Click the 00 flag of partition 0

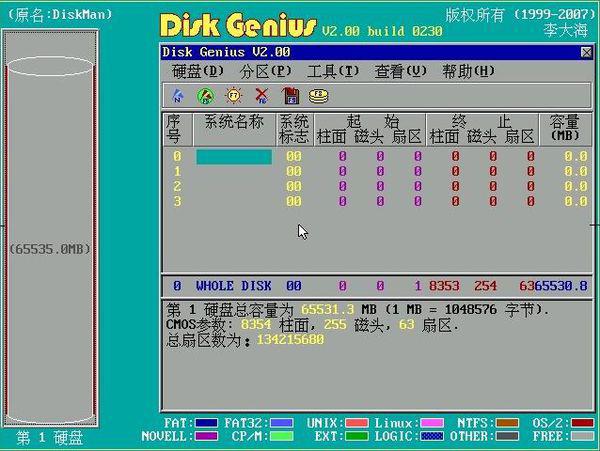coord(294,156)
